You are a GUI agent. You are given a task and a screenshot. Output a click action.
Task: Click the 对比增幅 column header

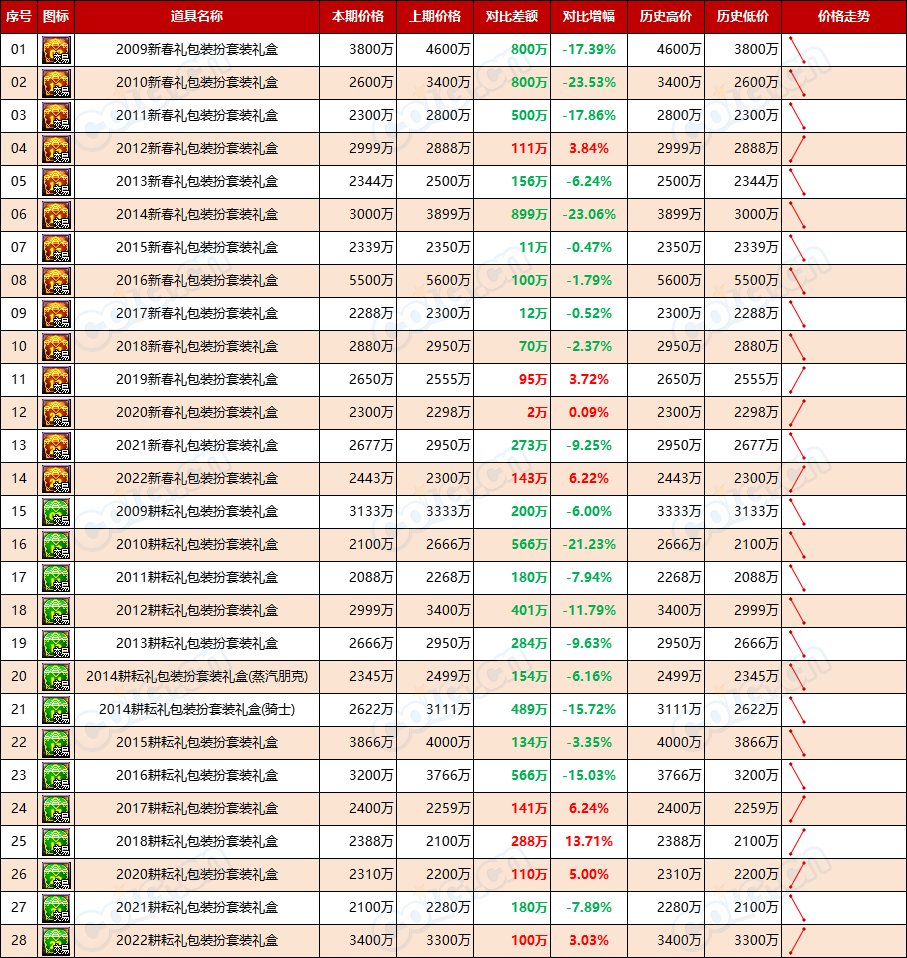pos(589,17)
